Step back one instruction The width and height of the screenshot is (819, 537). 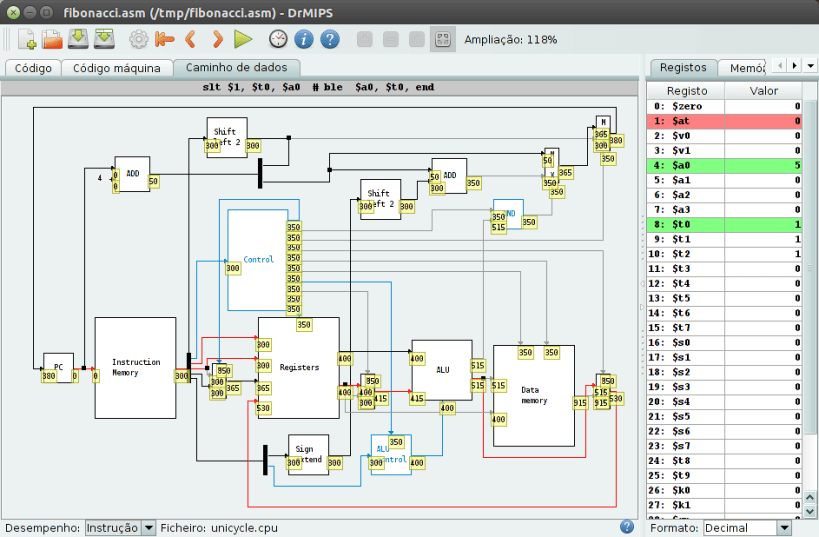tap(191, 40)
